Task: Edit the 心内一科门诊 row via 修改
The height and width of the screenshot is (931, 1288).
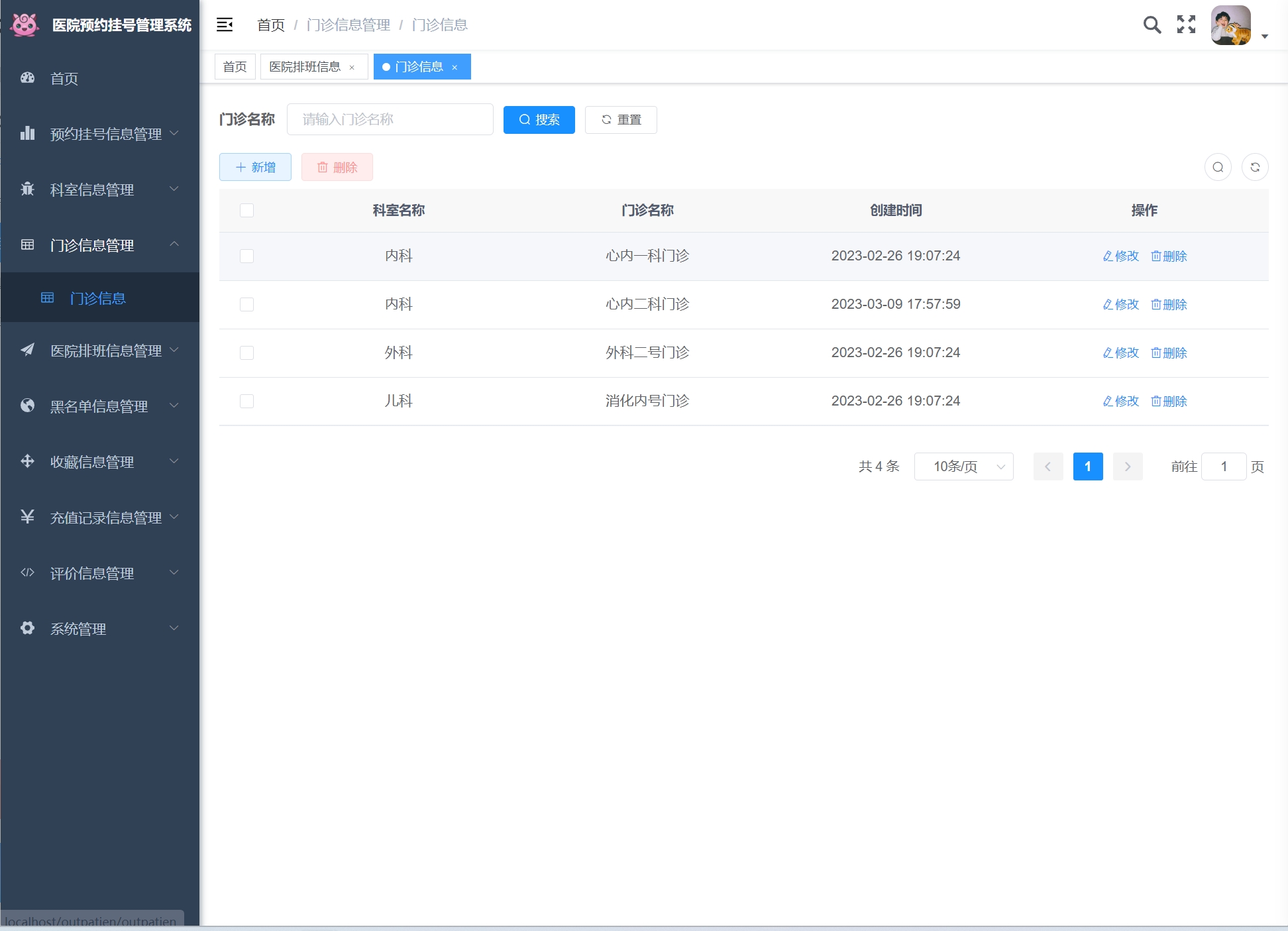Action: (1120, 256)
